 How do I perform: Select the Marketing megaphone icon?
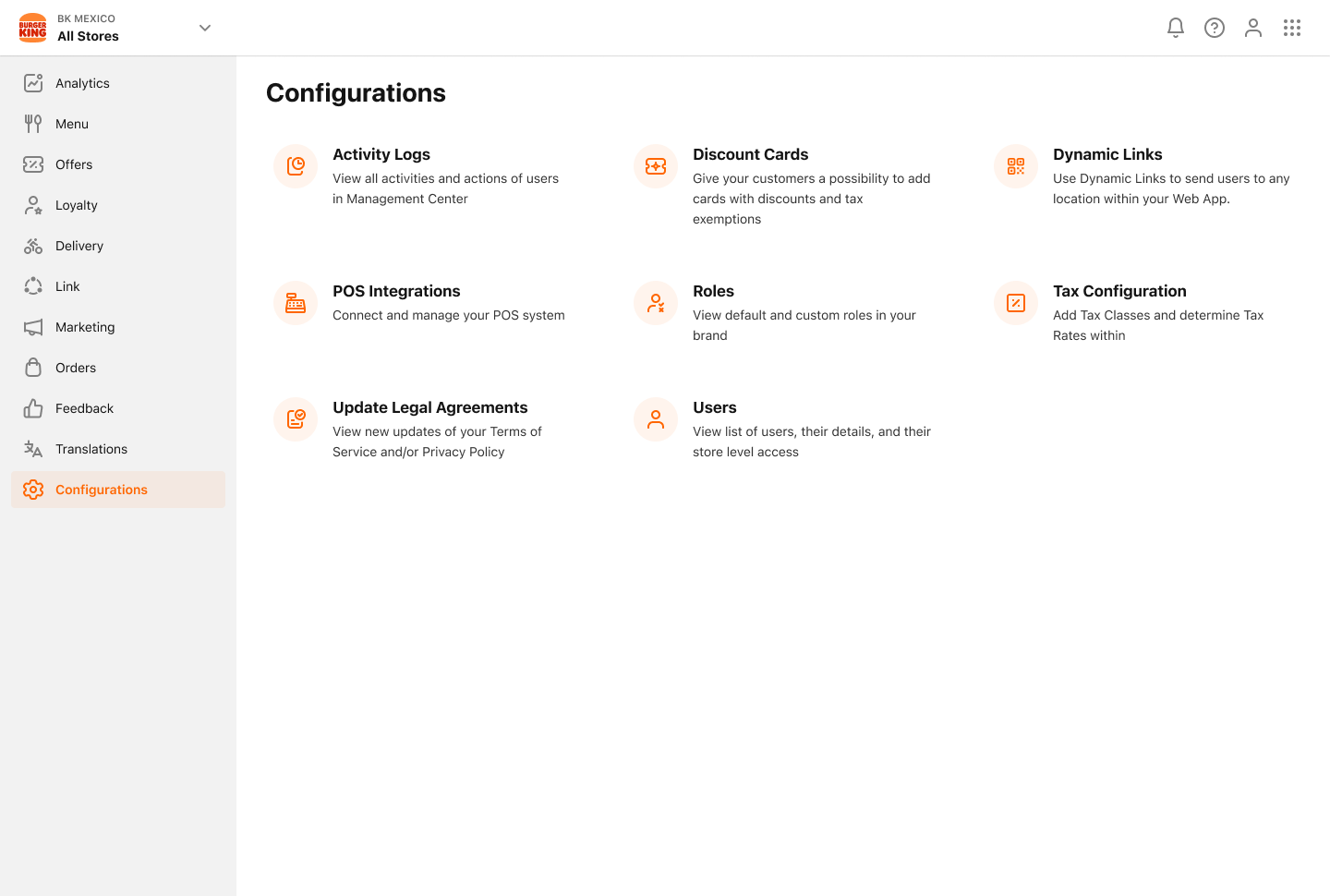pyautogui.click(x=33, y=327)
